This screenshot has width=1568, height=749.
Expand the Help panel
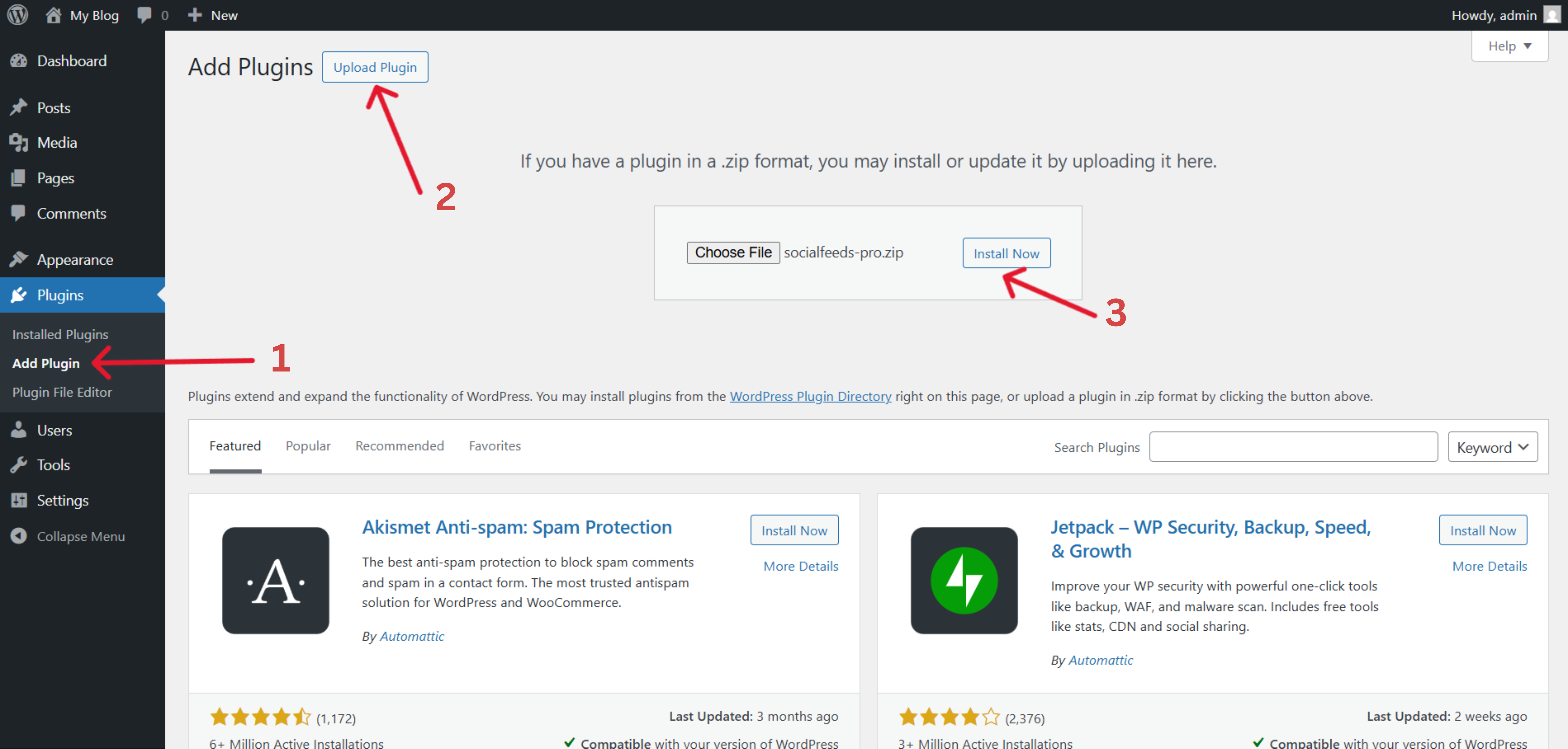click(1509, 46)
